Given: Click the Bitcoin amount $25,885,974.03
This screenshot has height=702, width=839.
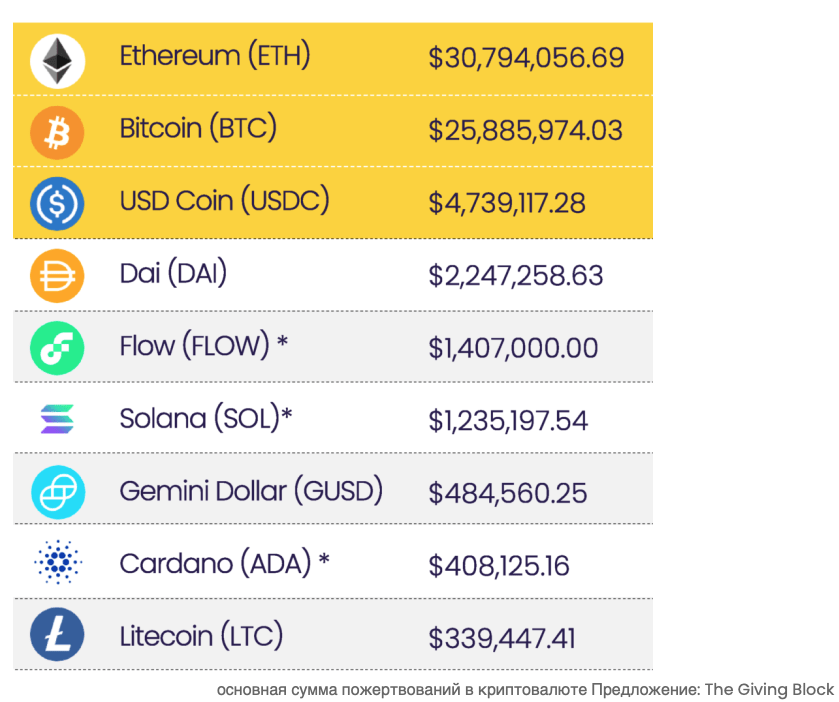Looking at the screenshot, I should pyautogui.click(x=525, y=130).
